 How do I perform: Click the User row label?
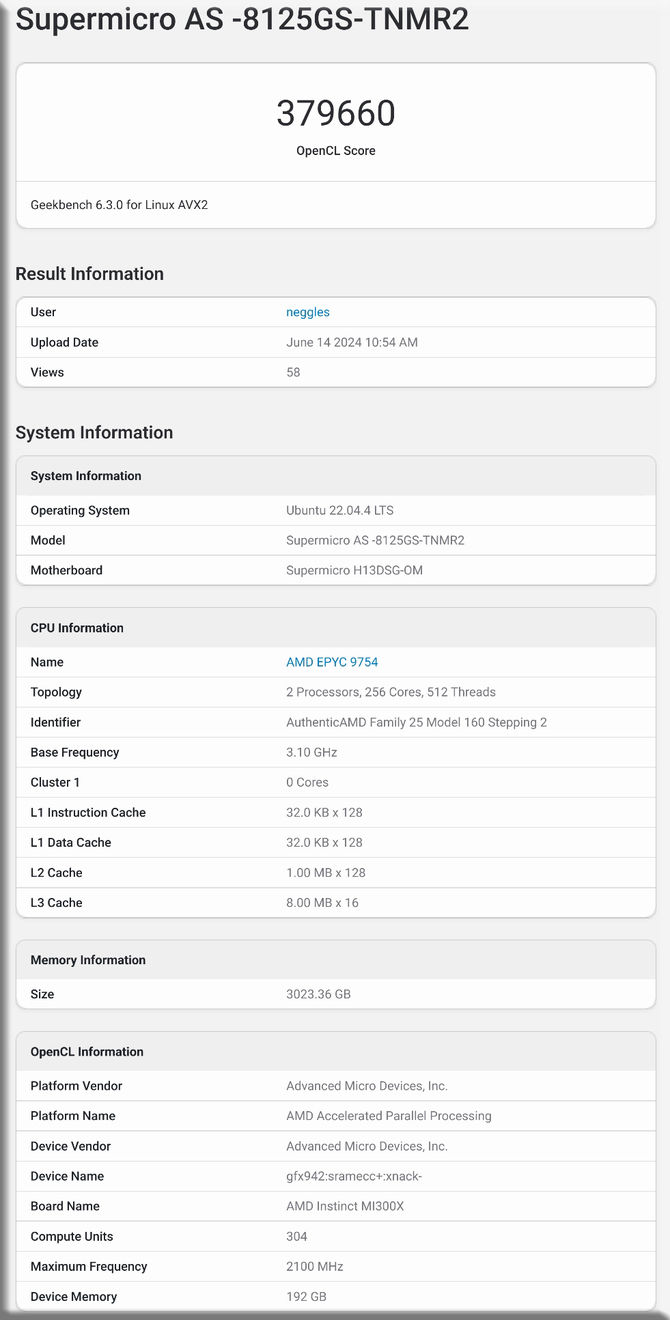pyautogui.click(x=43, y=312)
